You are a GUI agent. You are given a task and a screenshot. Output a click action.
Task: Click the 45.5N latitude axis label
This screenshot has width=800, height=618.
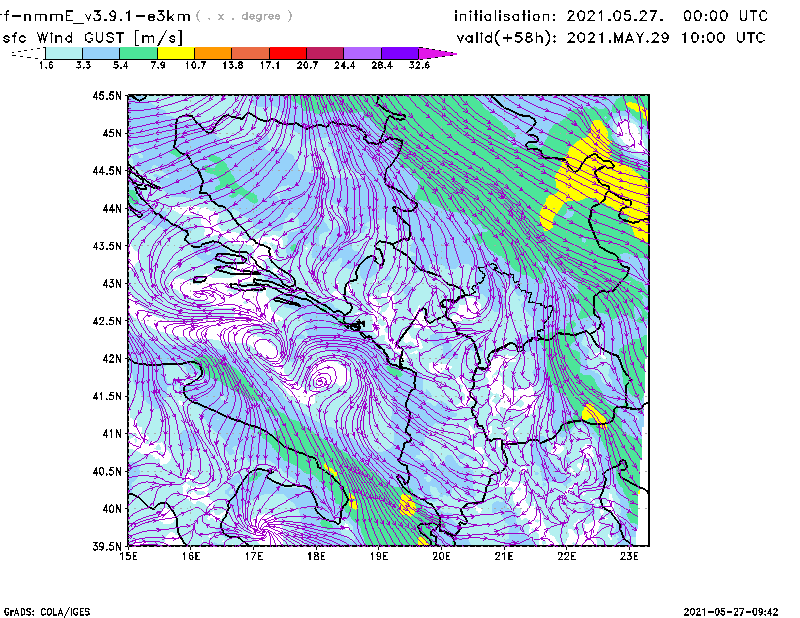107,96
